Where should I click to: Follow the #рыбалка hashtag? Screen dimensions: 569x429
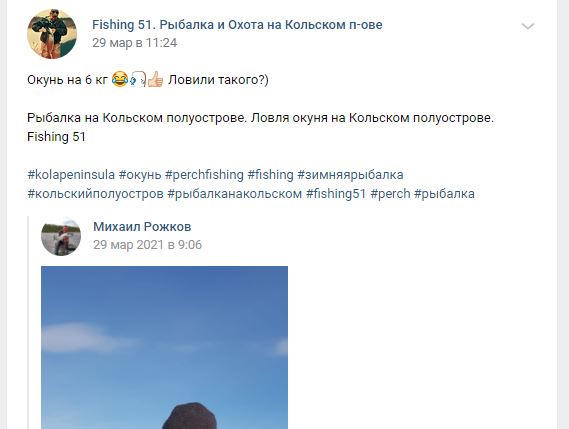[x=444, y=193]
